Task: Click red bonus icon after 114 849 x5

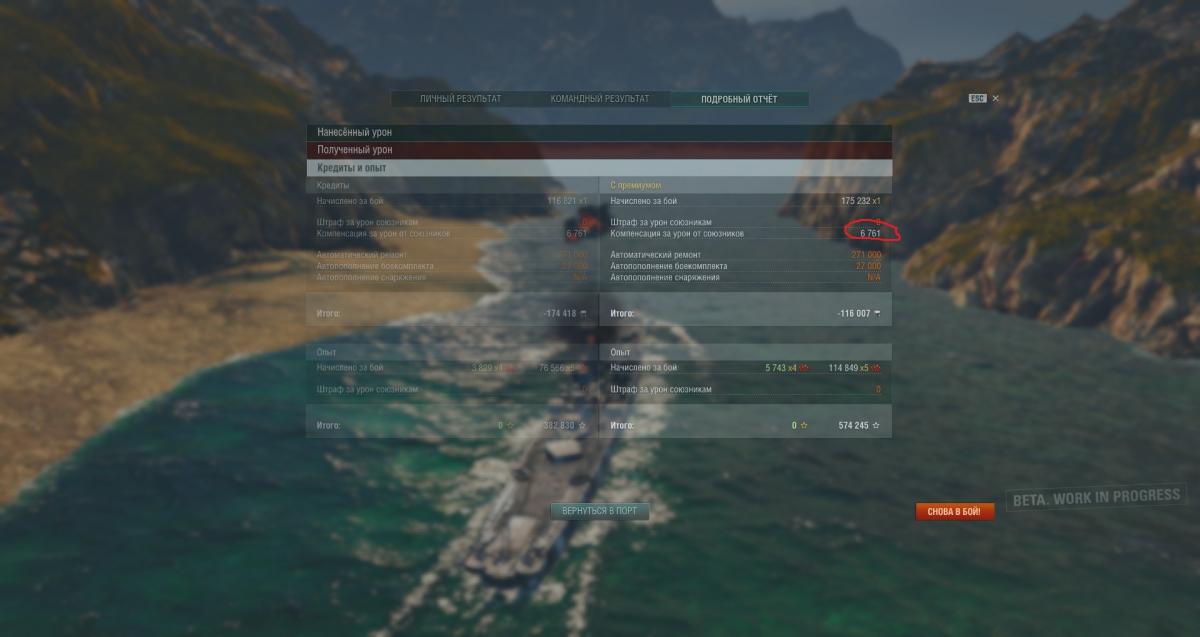Action: pos(875,368)
